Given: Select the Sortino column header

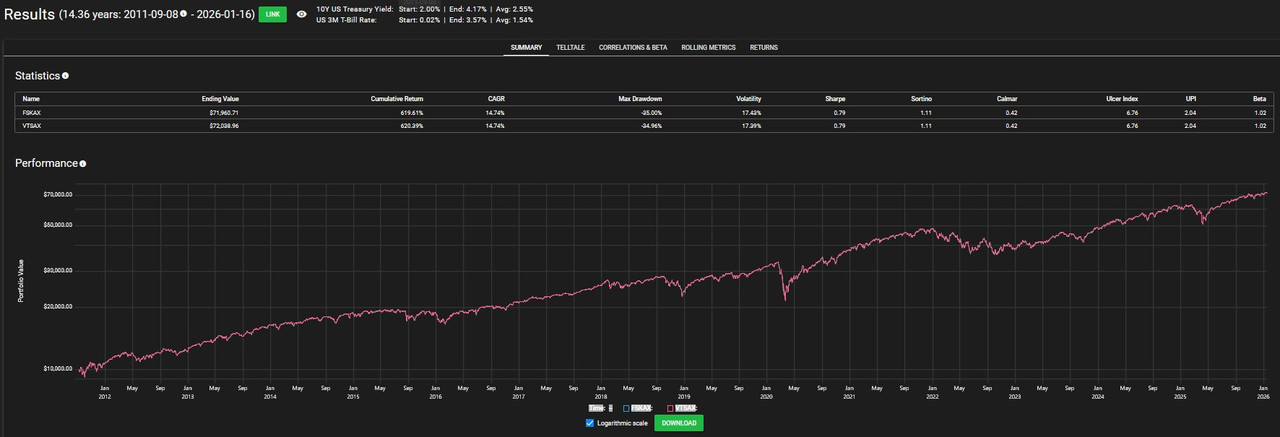Looking at the screenshot, I should (922, 99).
